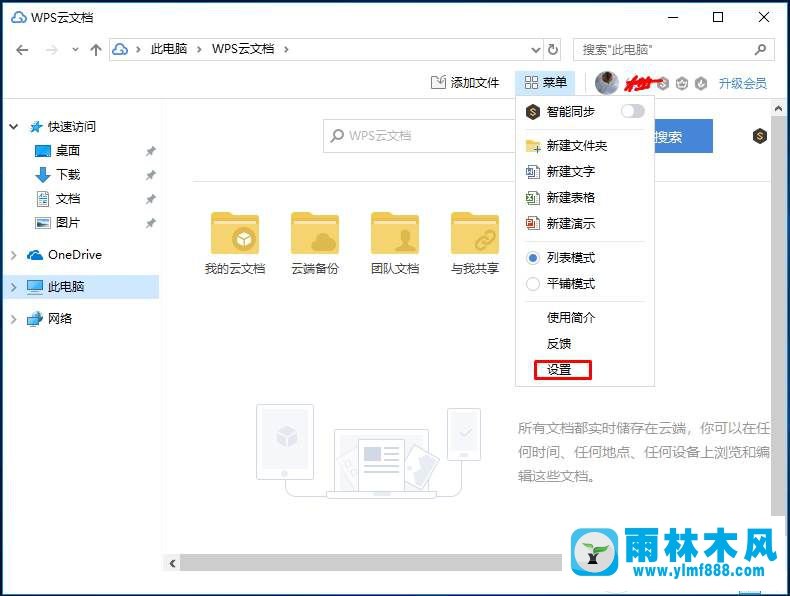The height and width of the screenshot is (596, 790).
Task: Click the horizontal scrollbar left arrow
Action: 172,563
